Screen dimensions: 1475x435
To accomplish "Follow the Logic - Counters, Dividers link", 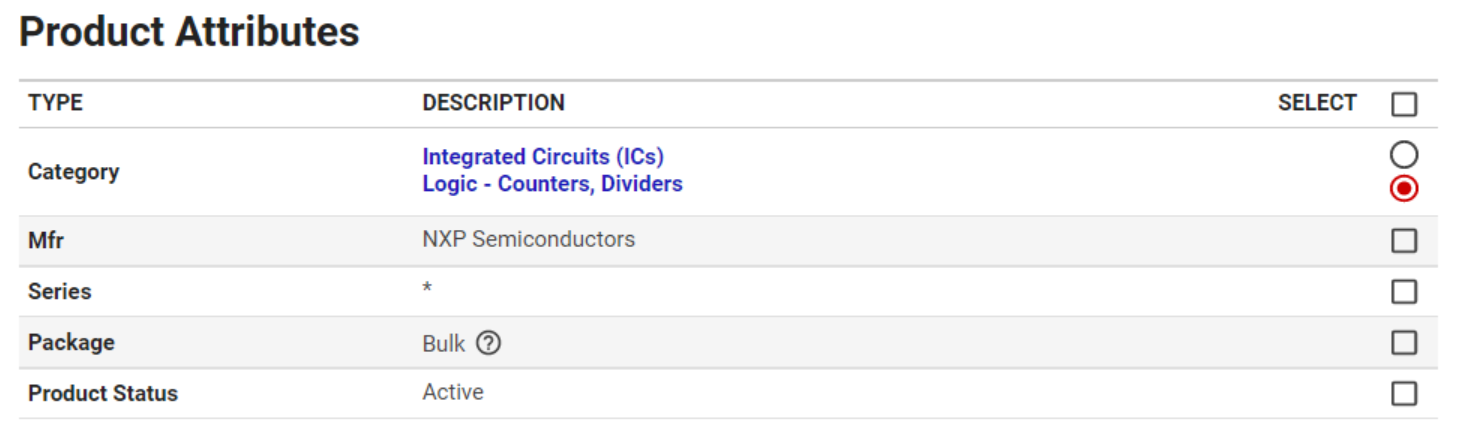I will pos(552,184).
